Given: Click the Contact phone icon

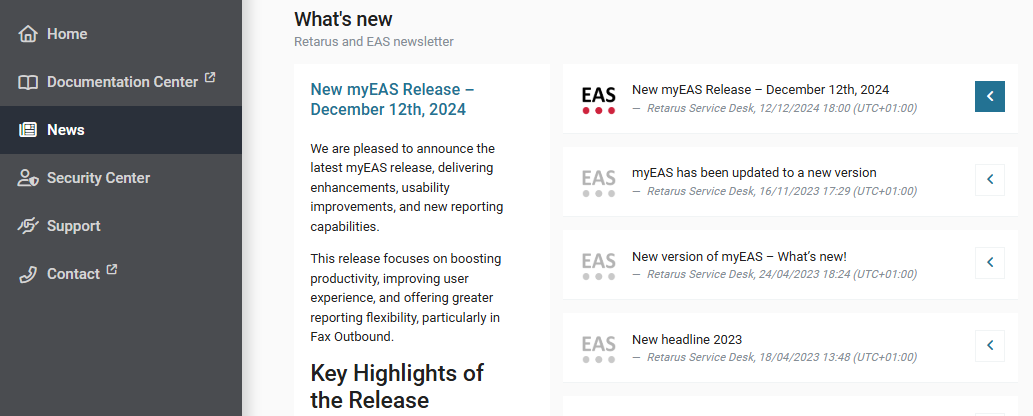Looking at the screenshot, I should coord(28,274).
